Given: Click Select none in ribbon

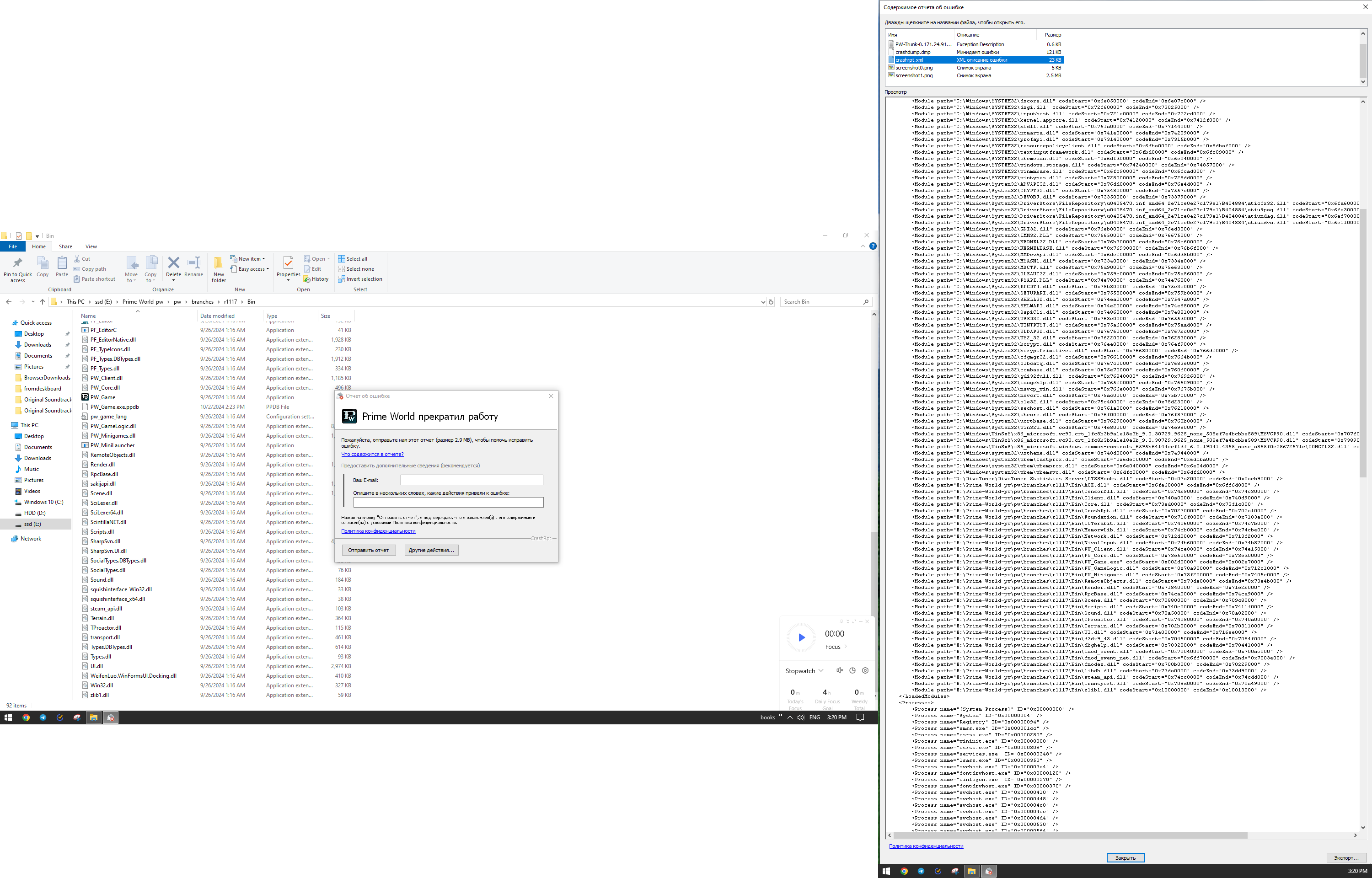Looking at the screenshot, I should [356, 269].
